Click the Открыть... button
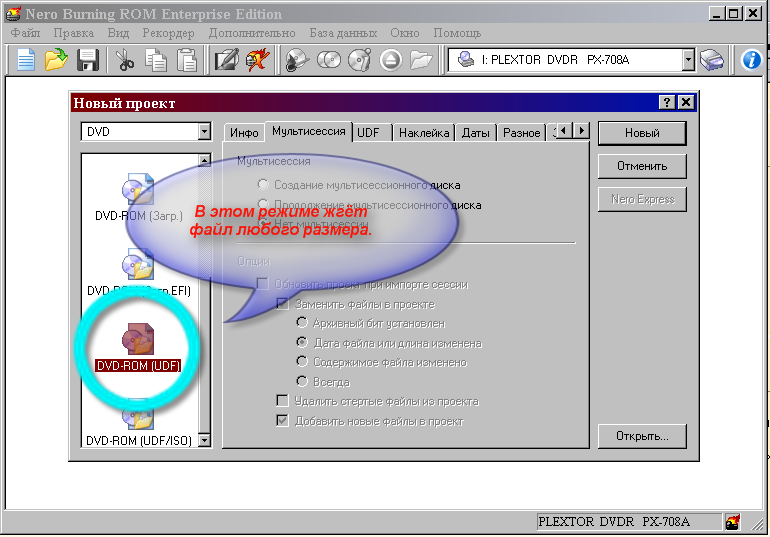 point(642,436)
